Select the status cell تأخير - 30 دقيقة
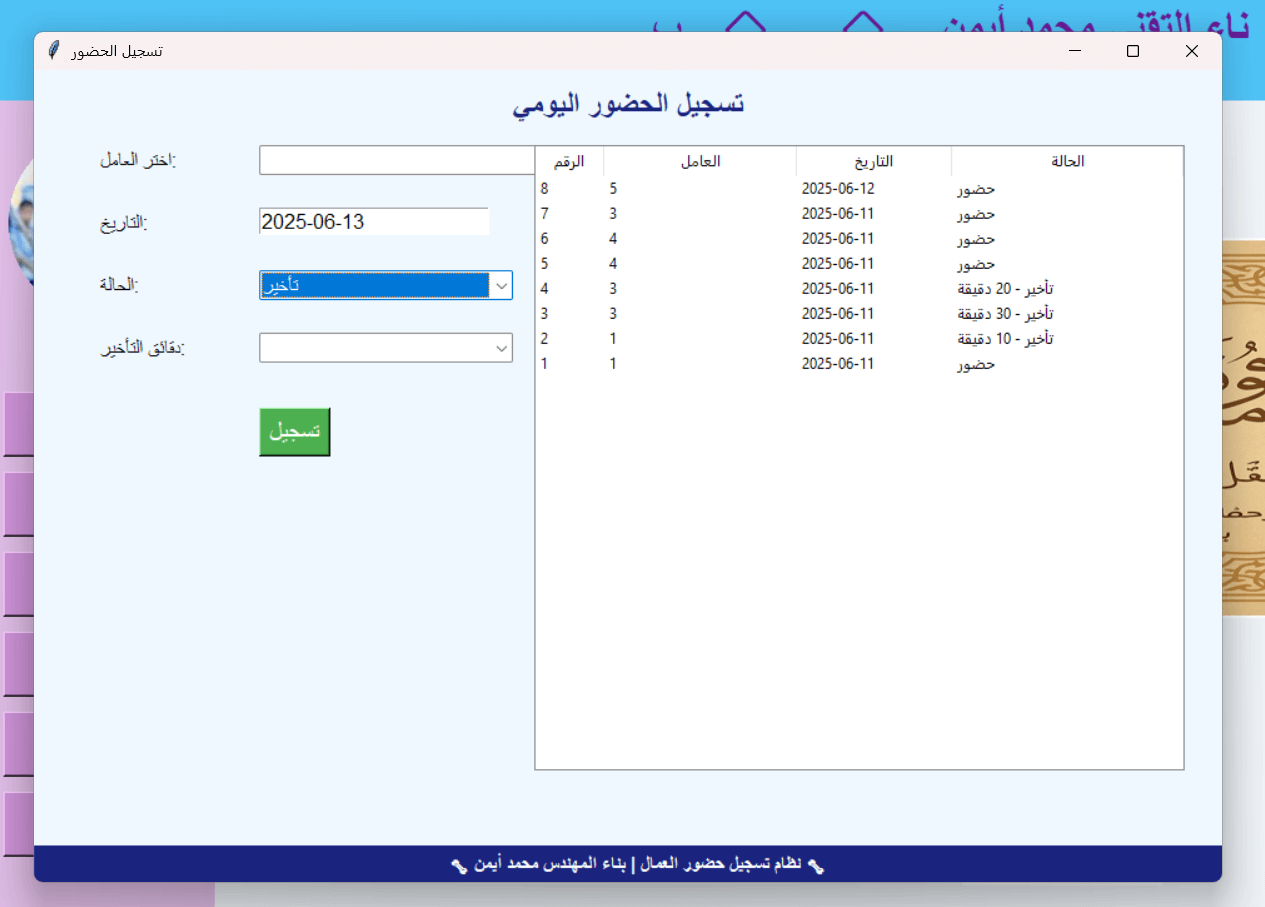1265x907 pixels. [1005, 313]
